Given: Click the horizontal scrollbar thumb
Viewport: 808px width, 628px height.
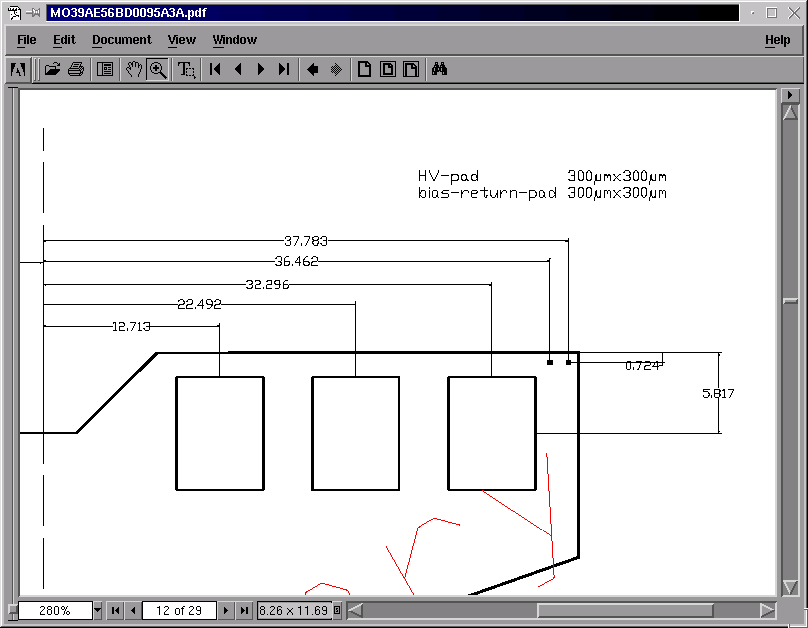Looking at the screenshot, I should click(x=625, y=610).
